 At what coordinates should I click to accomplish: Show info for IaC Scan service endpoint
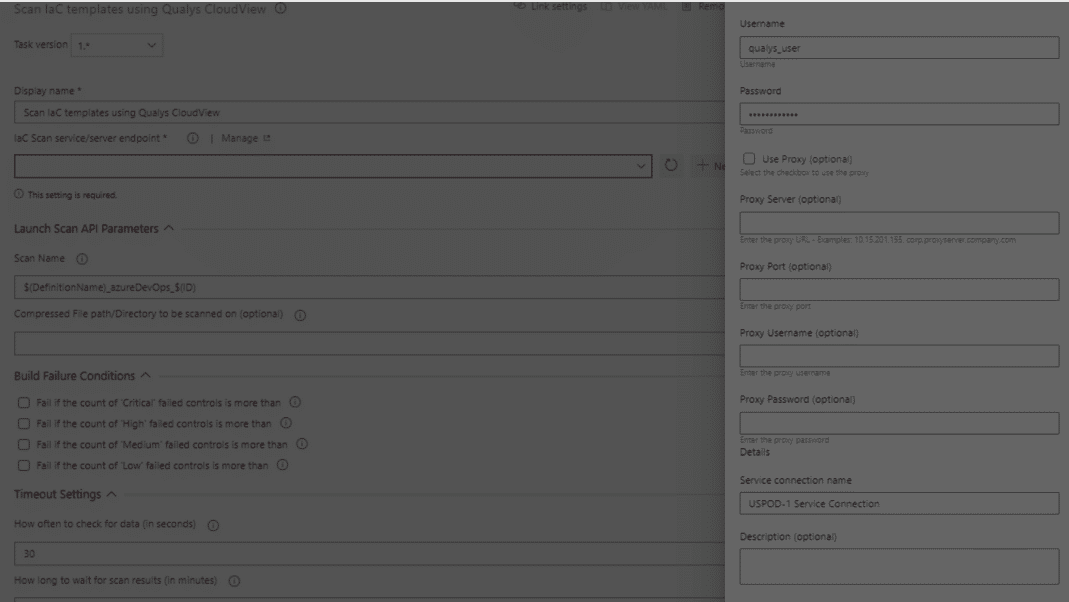pyautogui.click(x=193, y=138)
